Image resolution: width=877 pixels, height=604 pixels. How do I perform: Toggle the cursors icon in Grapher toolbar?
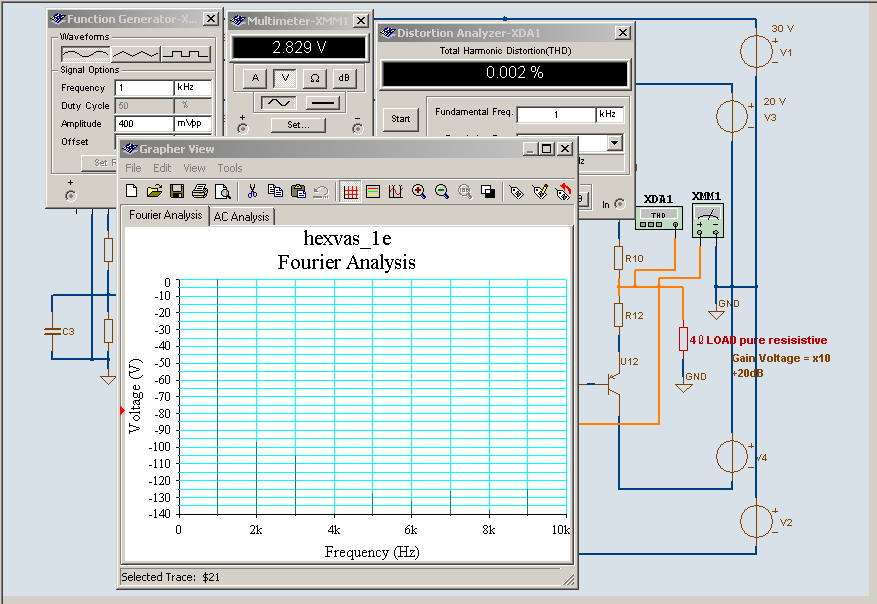click(x=396, y=192)
